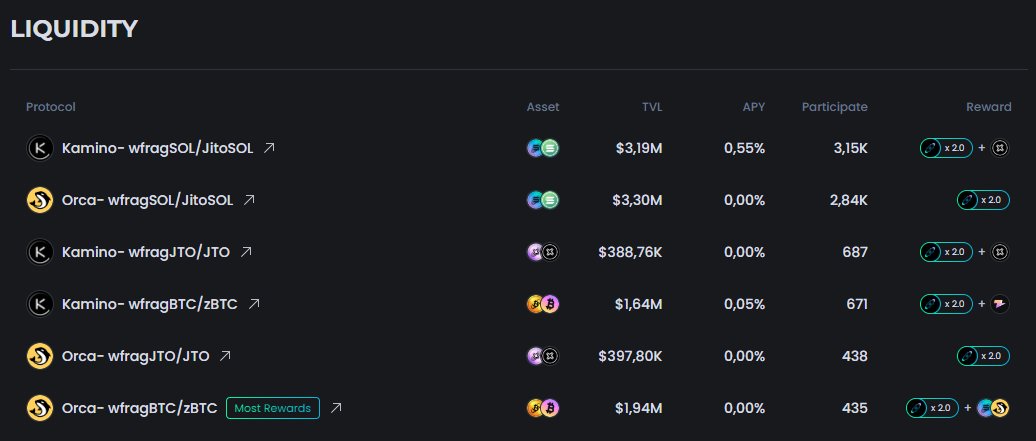Viewport: 1036px width, 441px height.
Task: Click the x 2.0 reward badge for Orca wfragSOL/JitoSOL
Action: (x=983, y=200)
